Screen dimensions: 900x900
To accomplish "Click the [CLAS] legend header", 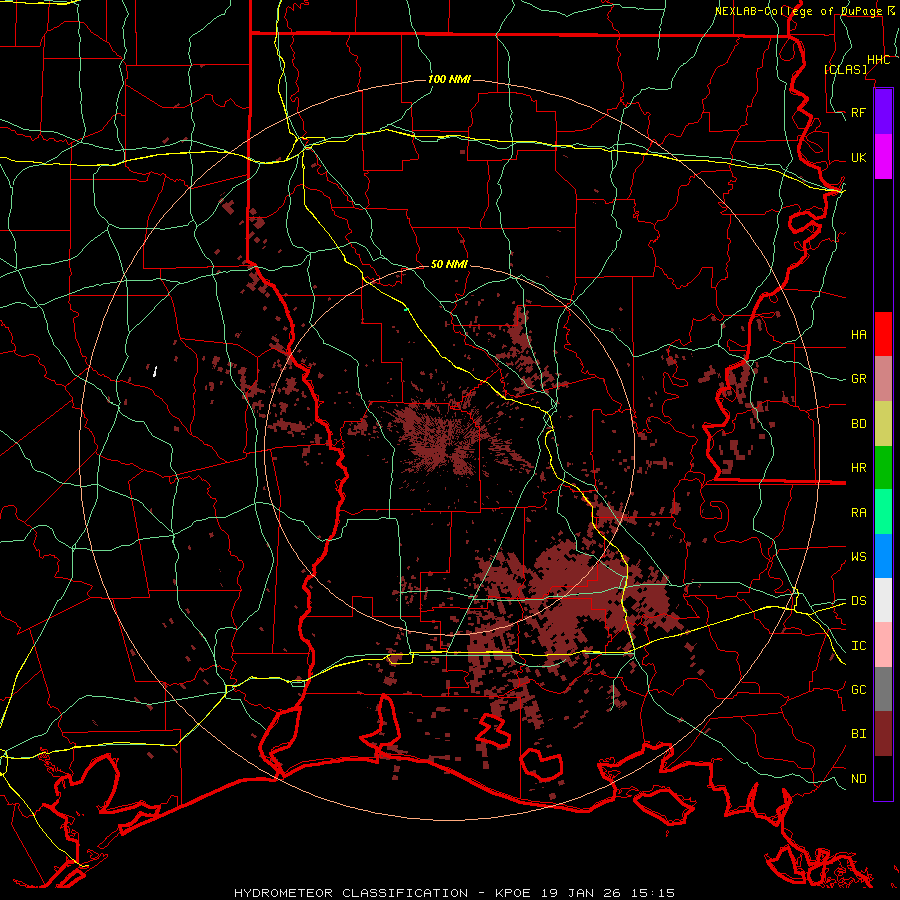I will coord(846,69).
